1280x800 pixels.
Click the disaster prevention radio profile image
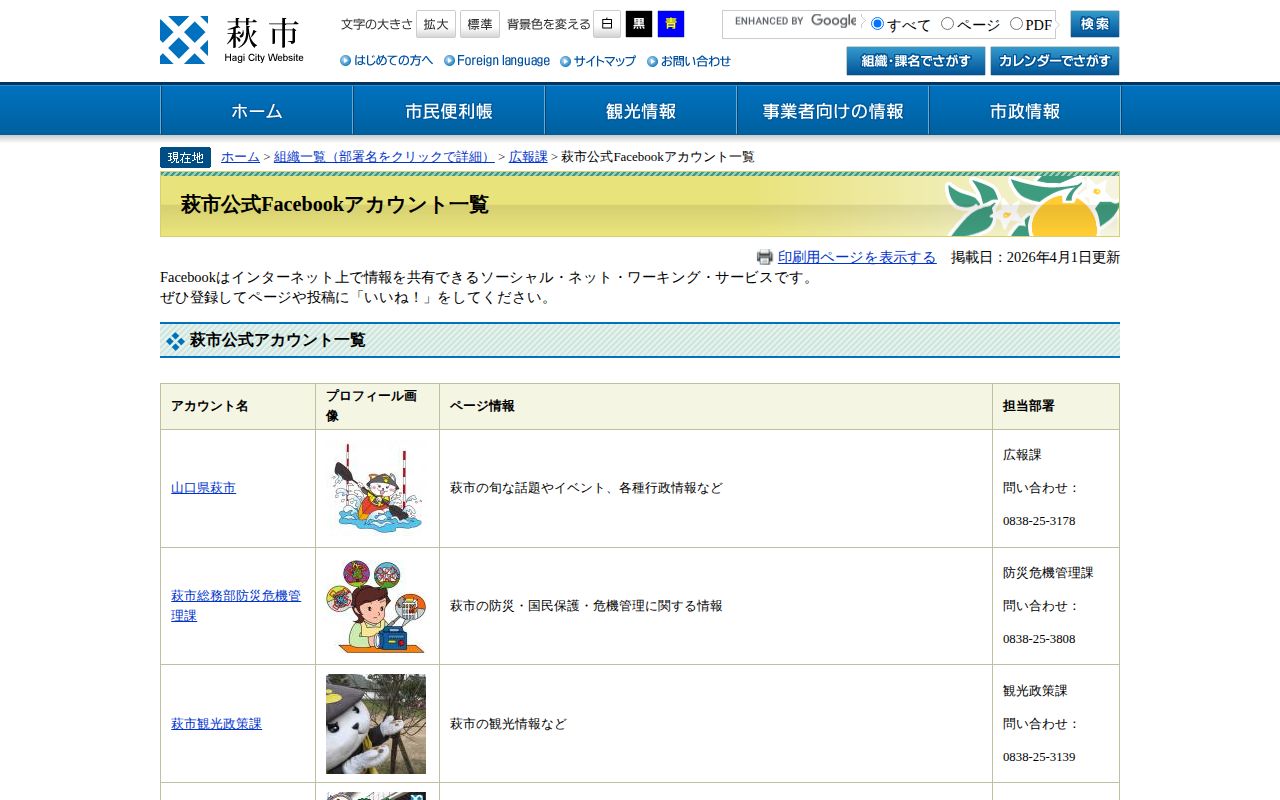point(376,606)
